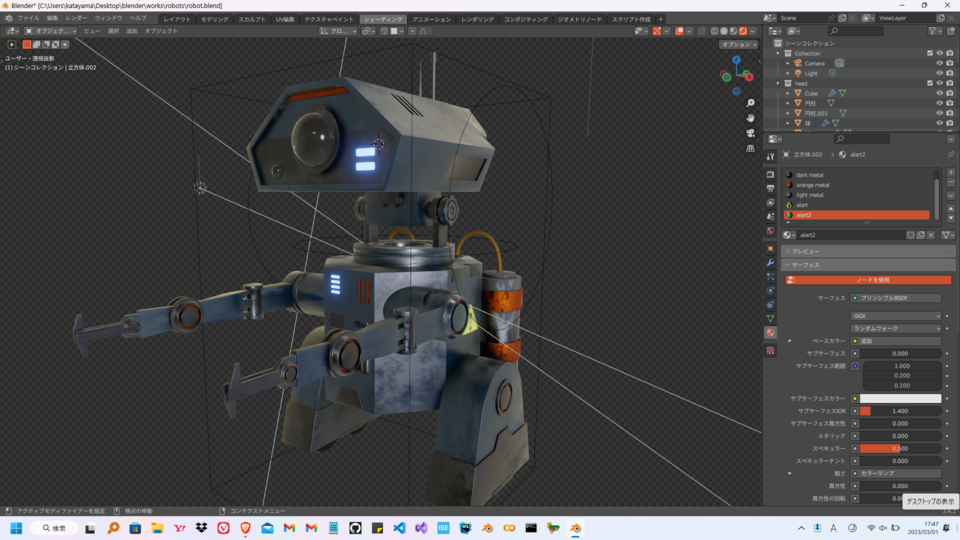This screenshot has height=540, width=960.
Task: Click the ノードを使用 button
Action: pyautogui.click(x=871, y=280)
